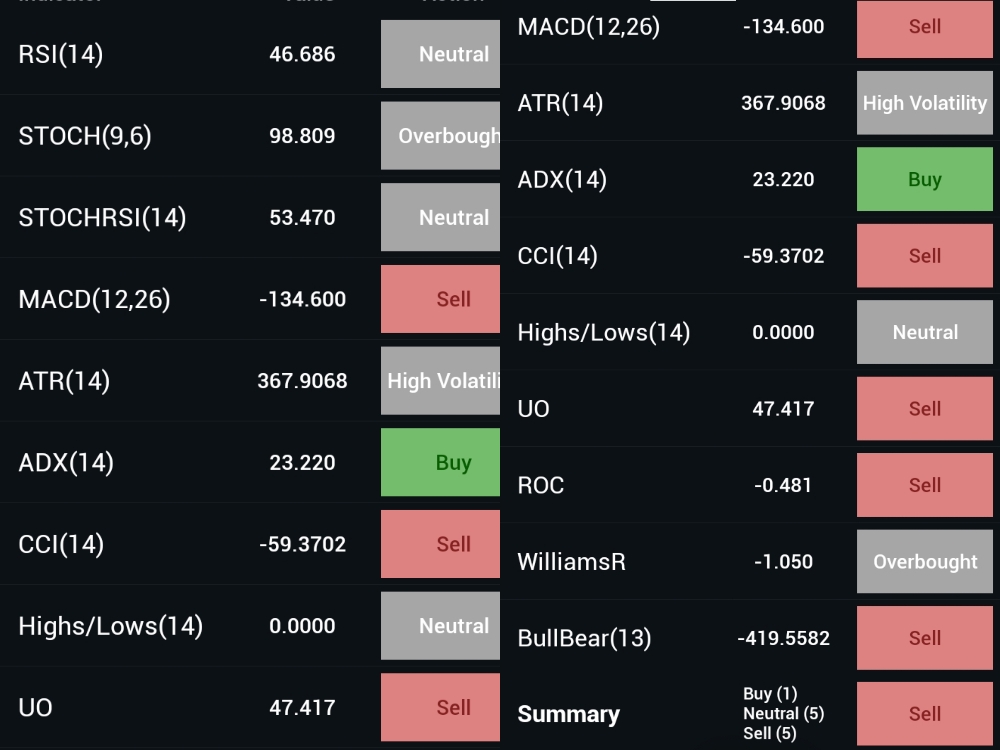Select the STOCHRSI(14) indicator name
Screen dimensions: 1000x750
102,218
